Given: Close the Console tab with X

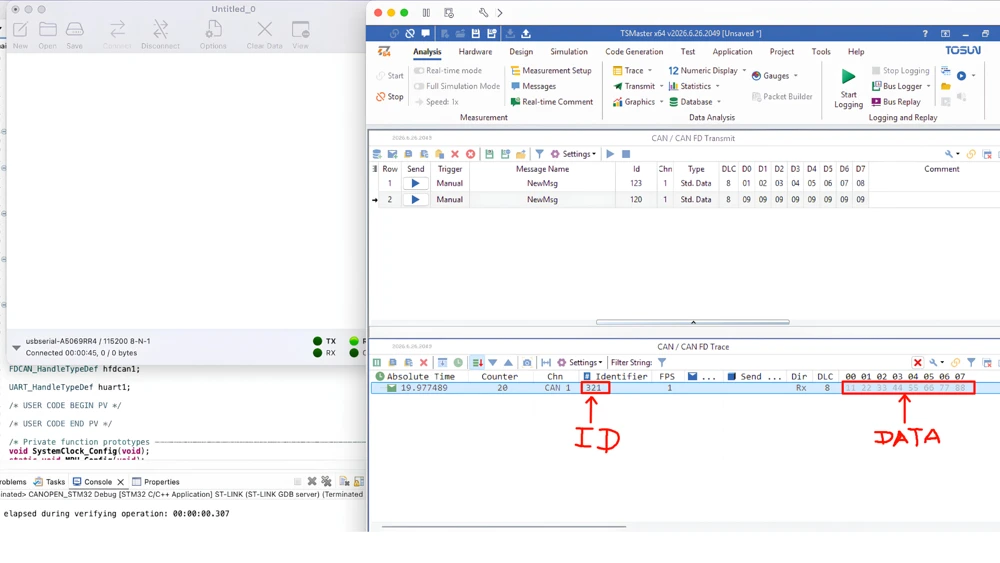Looking at the screenshot, I should (120, 482).
